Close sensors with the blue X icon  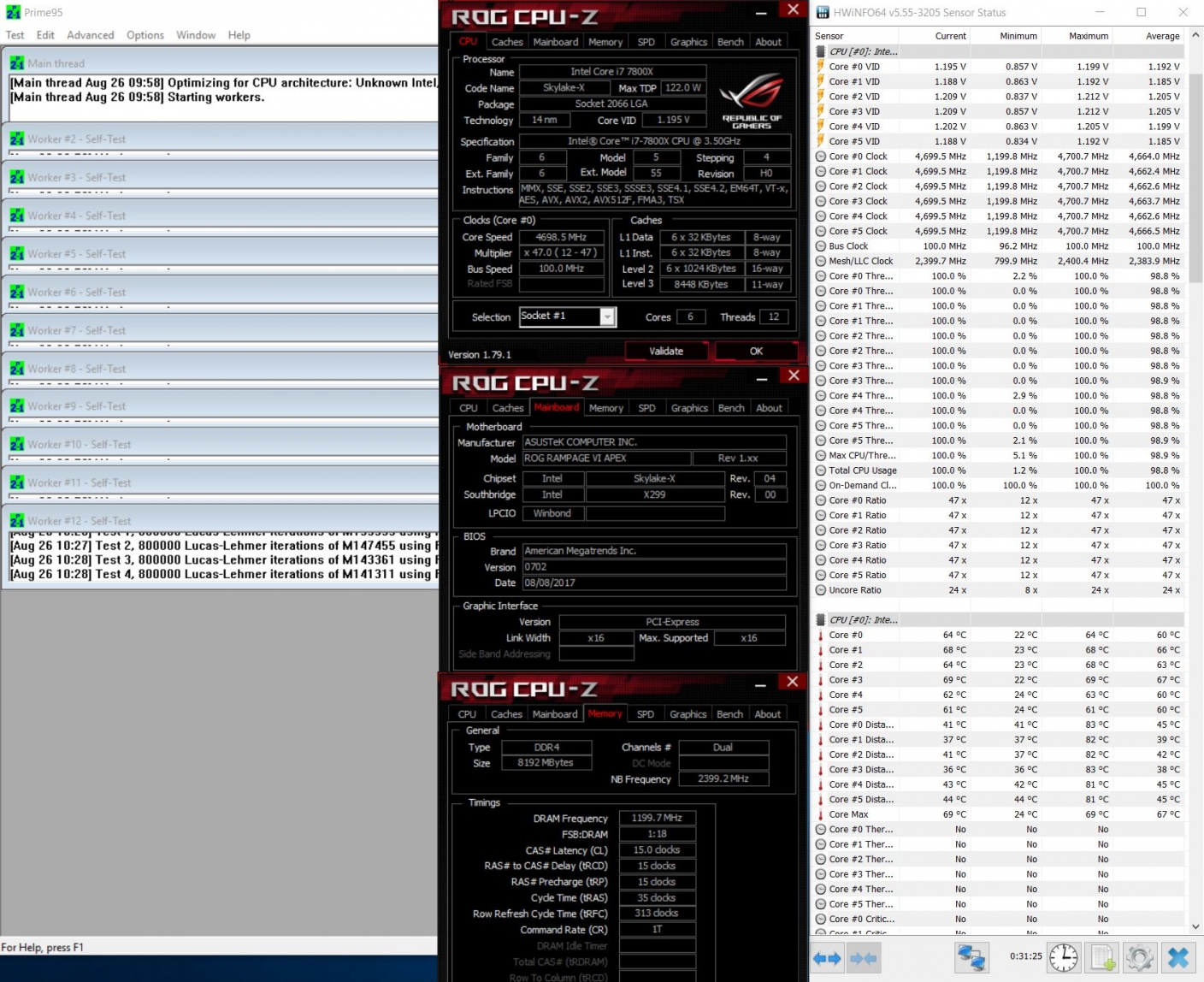point(1177,957)
